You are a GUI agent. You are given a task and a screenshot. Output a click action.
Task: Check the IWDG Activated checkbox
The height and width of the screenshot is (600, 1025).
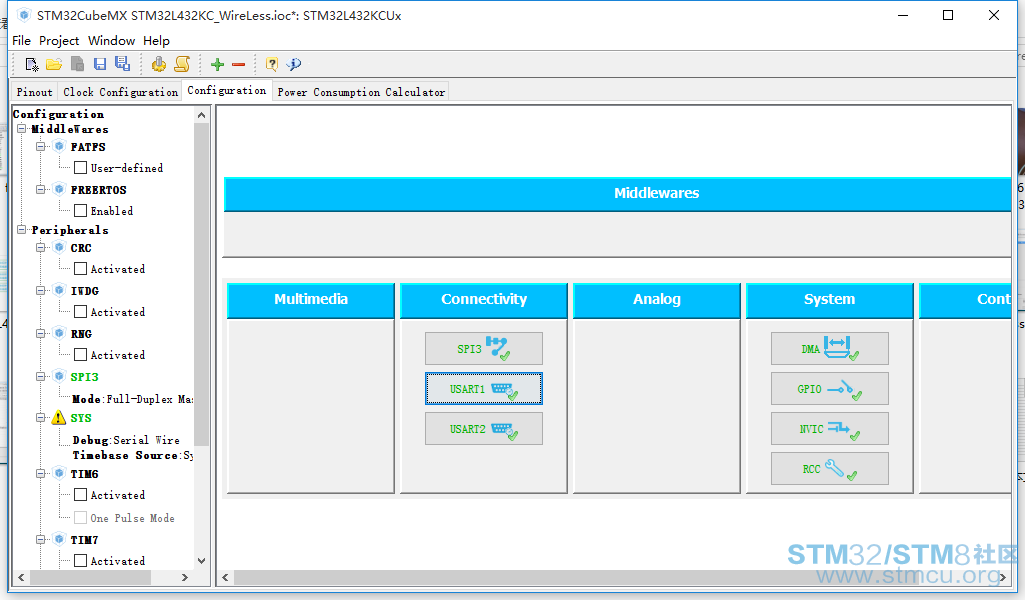[x=80, y=312]
